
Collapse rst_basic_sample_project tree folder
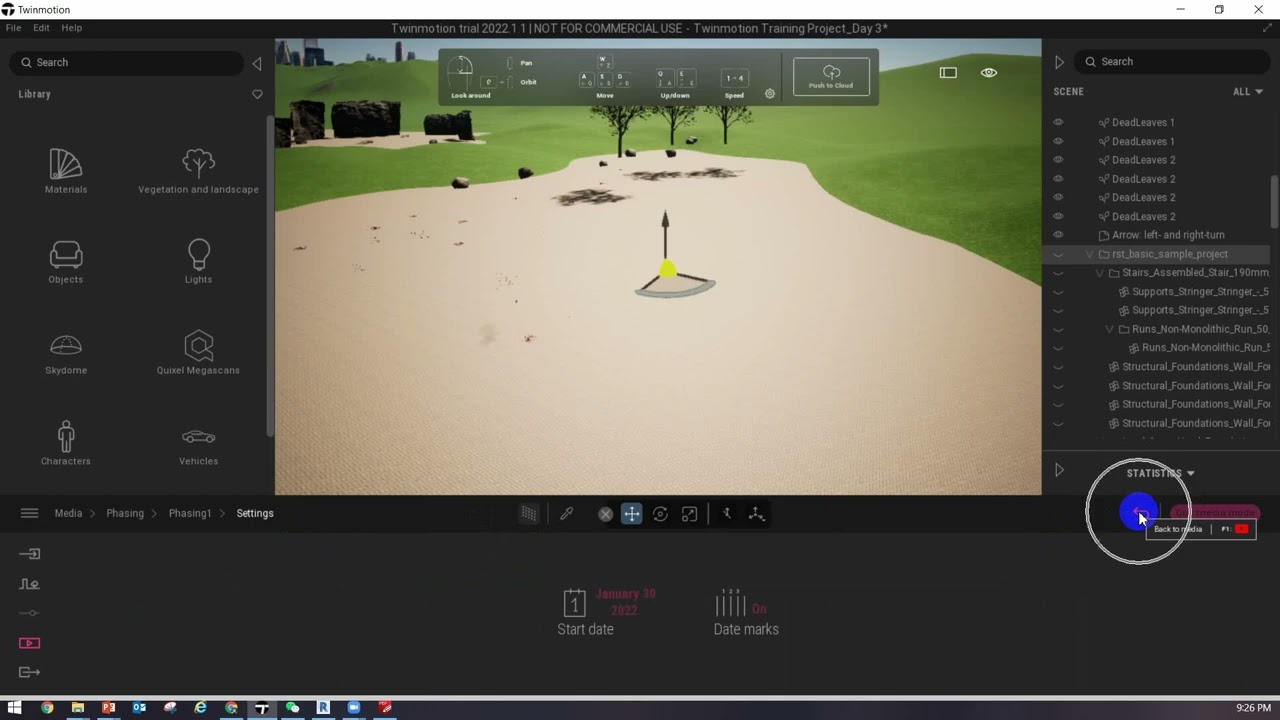[x=1090, y=254]
